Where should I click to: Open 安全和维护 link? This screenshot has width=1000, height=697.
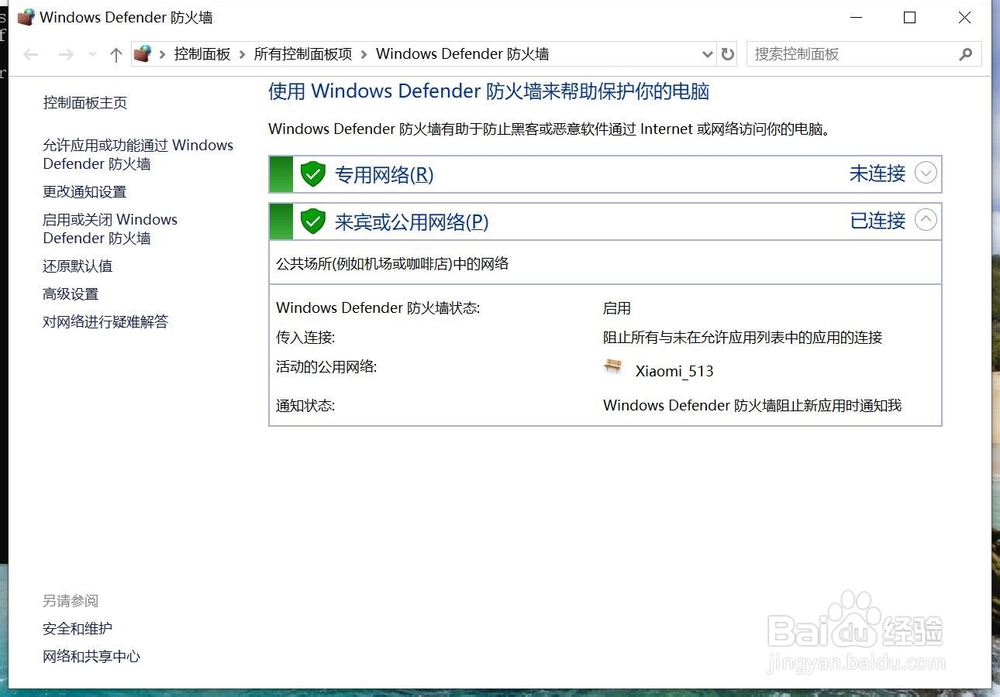[x=77, y=629]
